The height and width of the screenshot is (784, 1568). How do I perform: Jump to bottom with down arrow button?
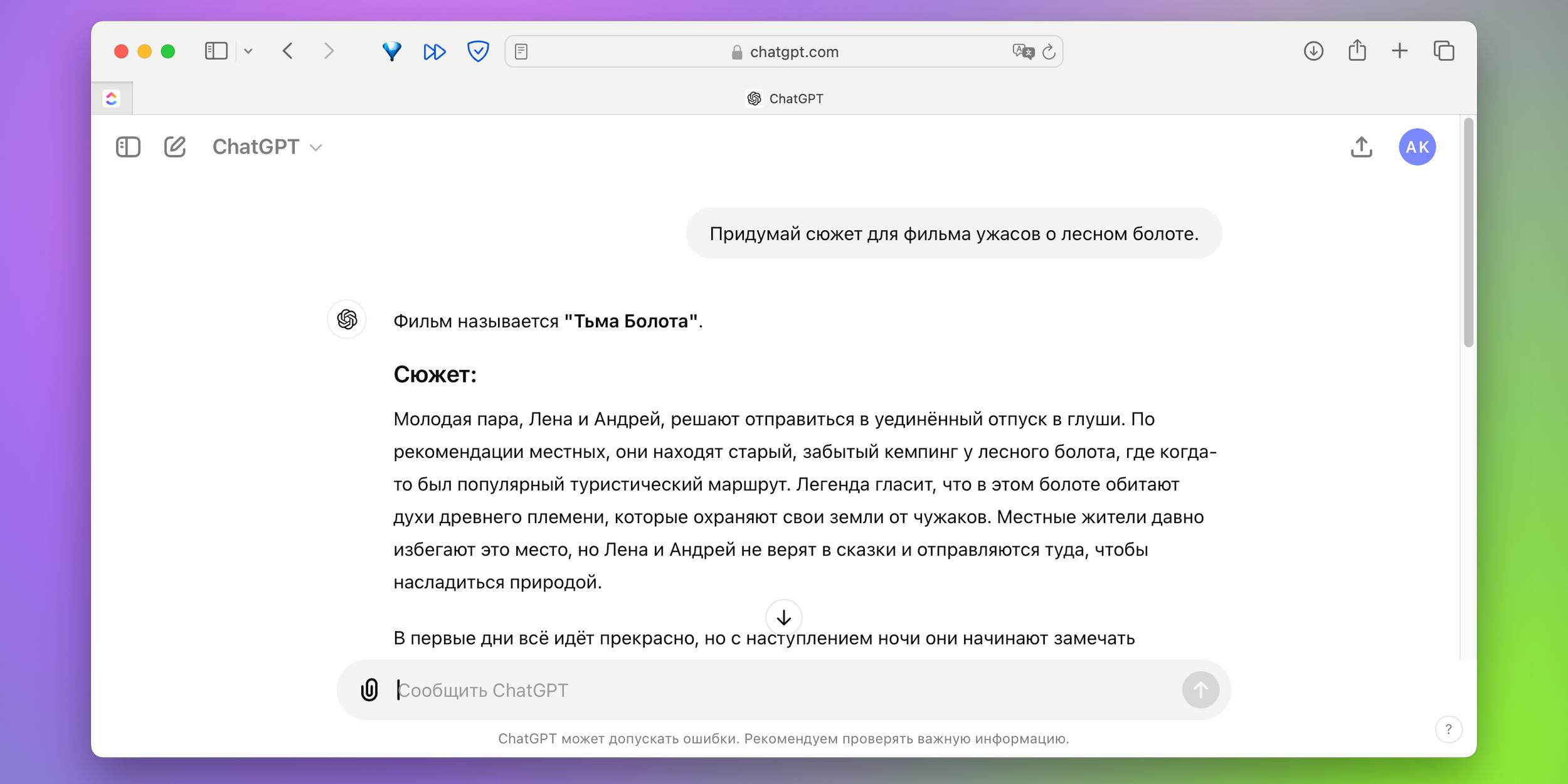(x=784, y=618)
